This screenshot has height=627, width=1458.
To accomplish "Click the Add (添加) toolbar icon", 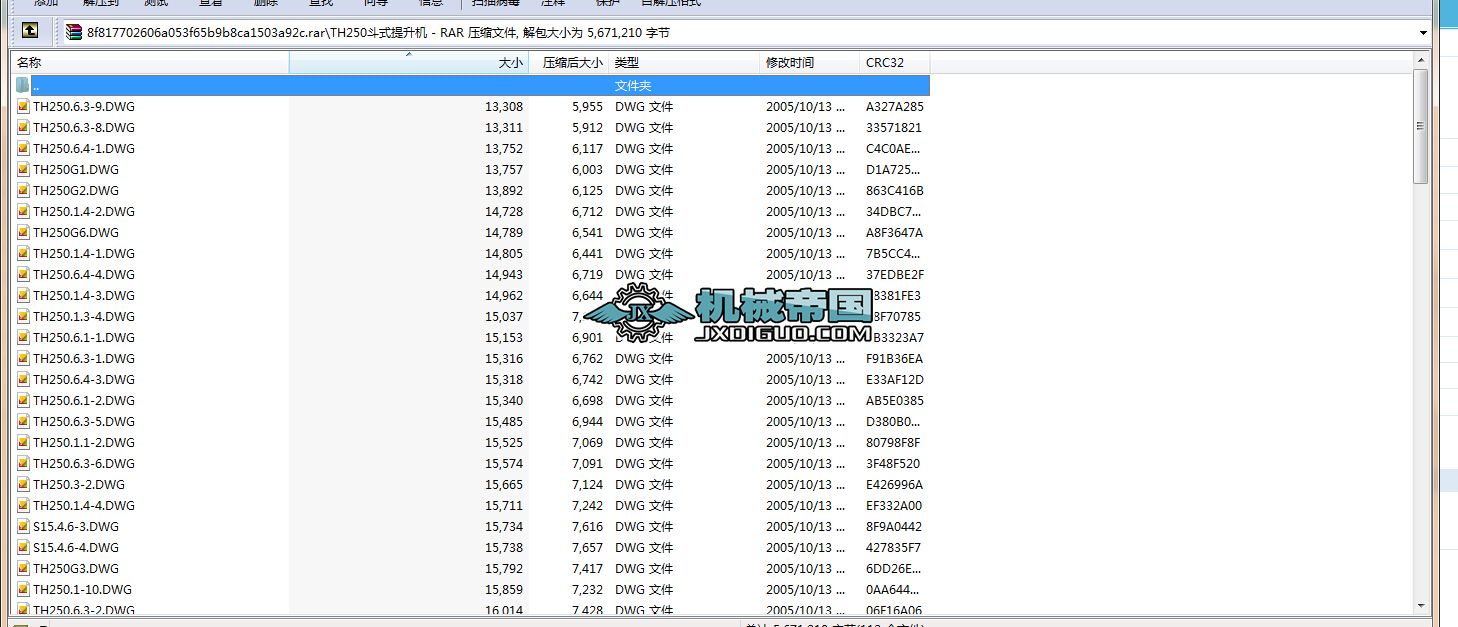I will pos(44,4).
